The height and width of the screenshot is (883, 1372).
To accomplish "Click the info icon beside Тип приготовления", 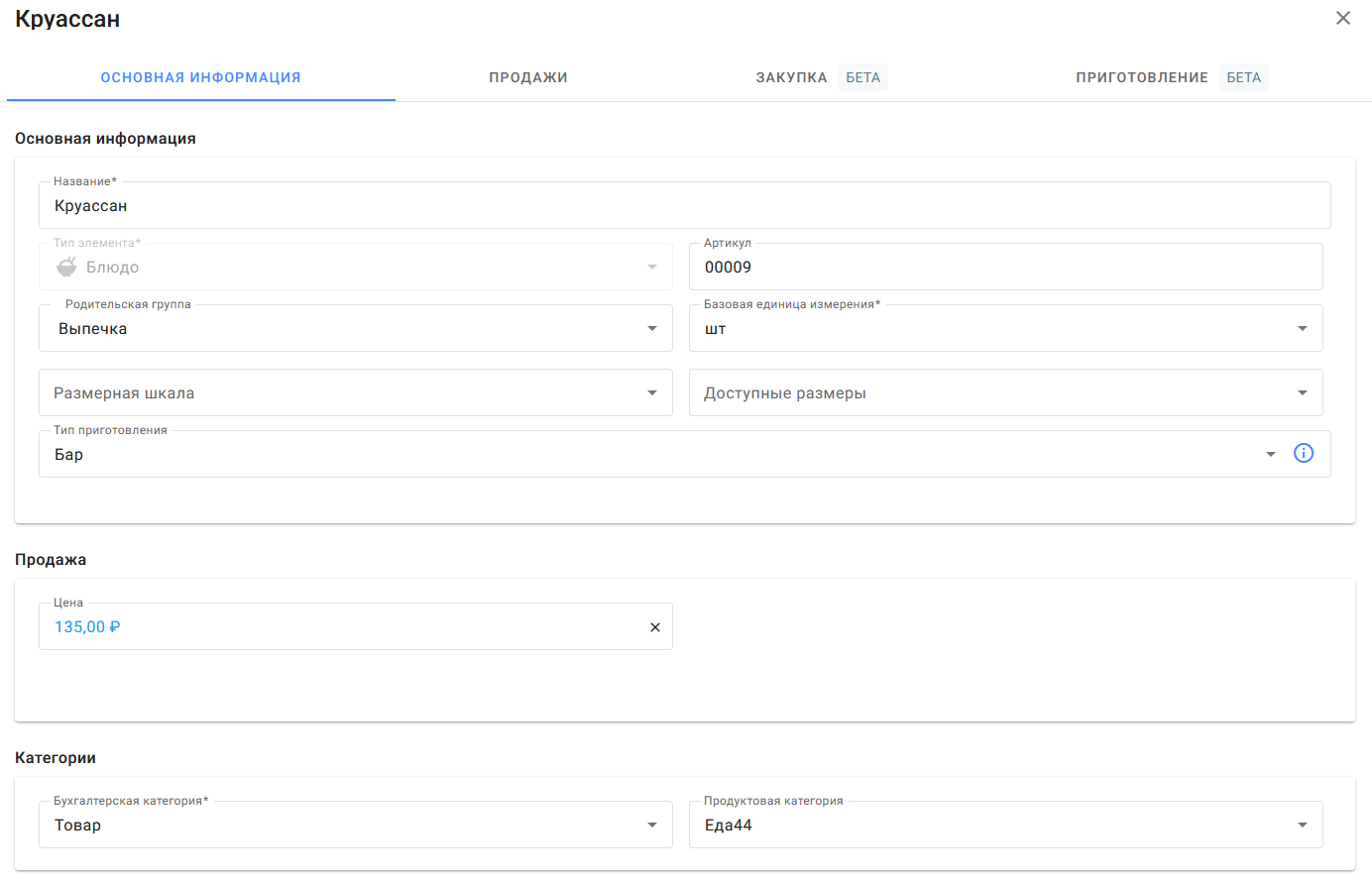I will (1304, 453).
